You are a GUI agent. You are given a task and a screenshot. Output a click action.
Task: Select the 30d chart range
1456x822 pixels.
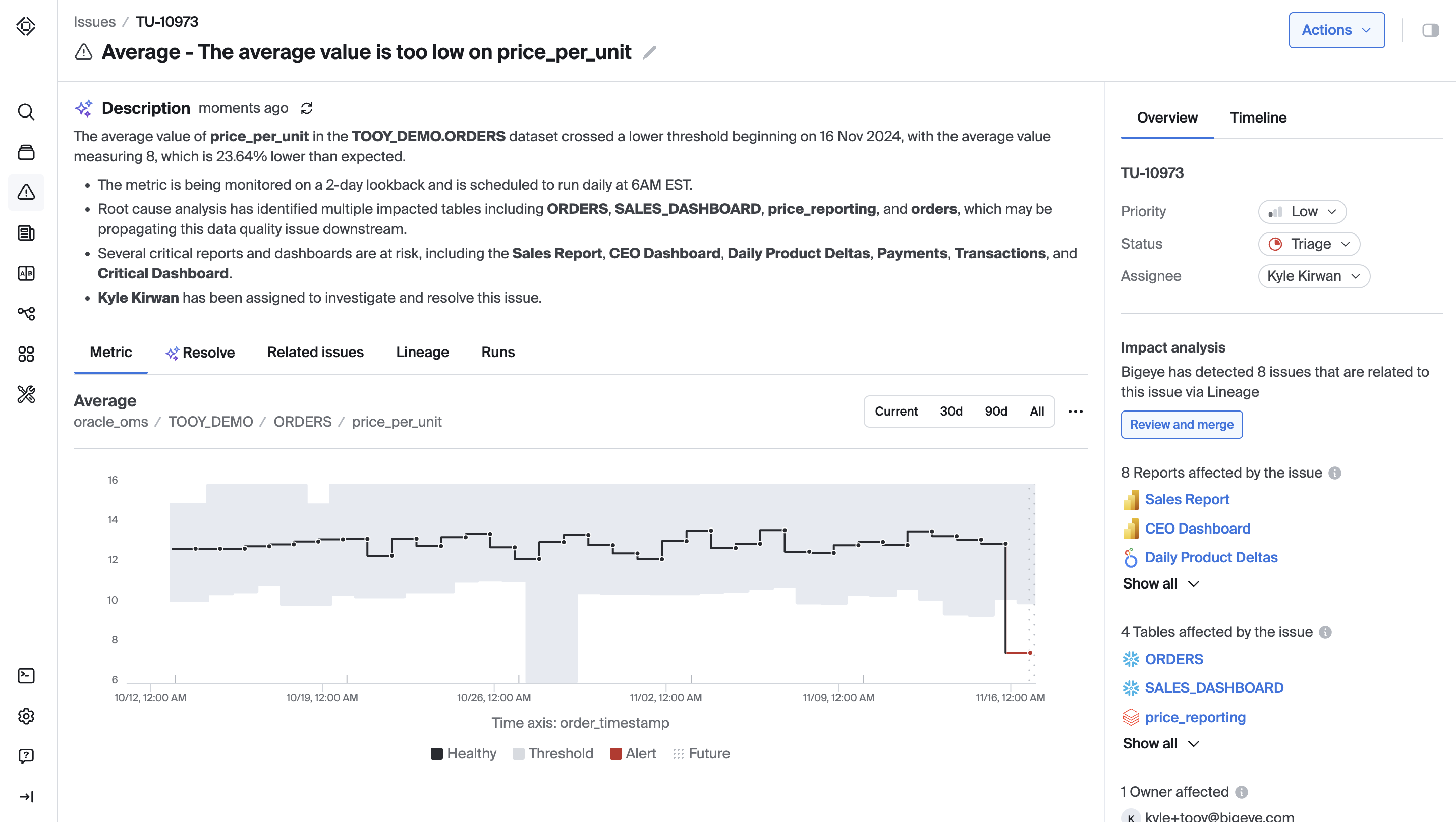(950, 412)
